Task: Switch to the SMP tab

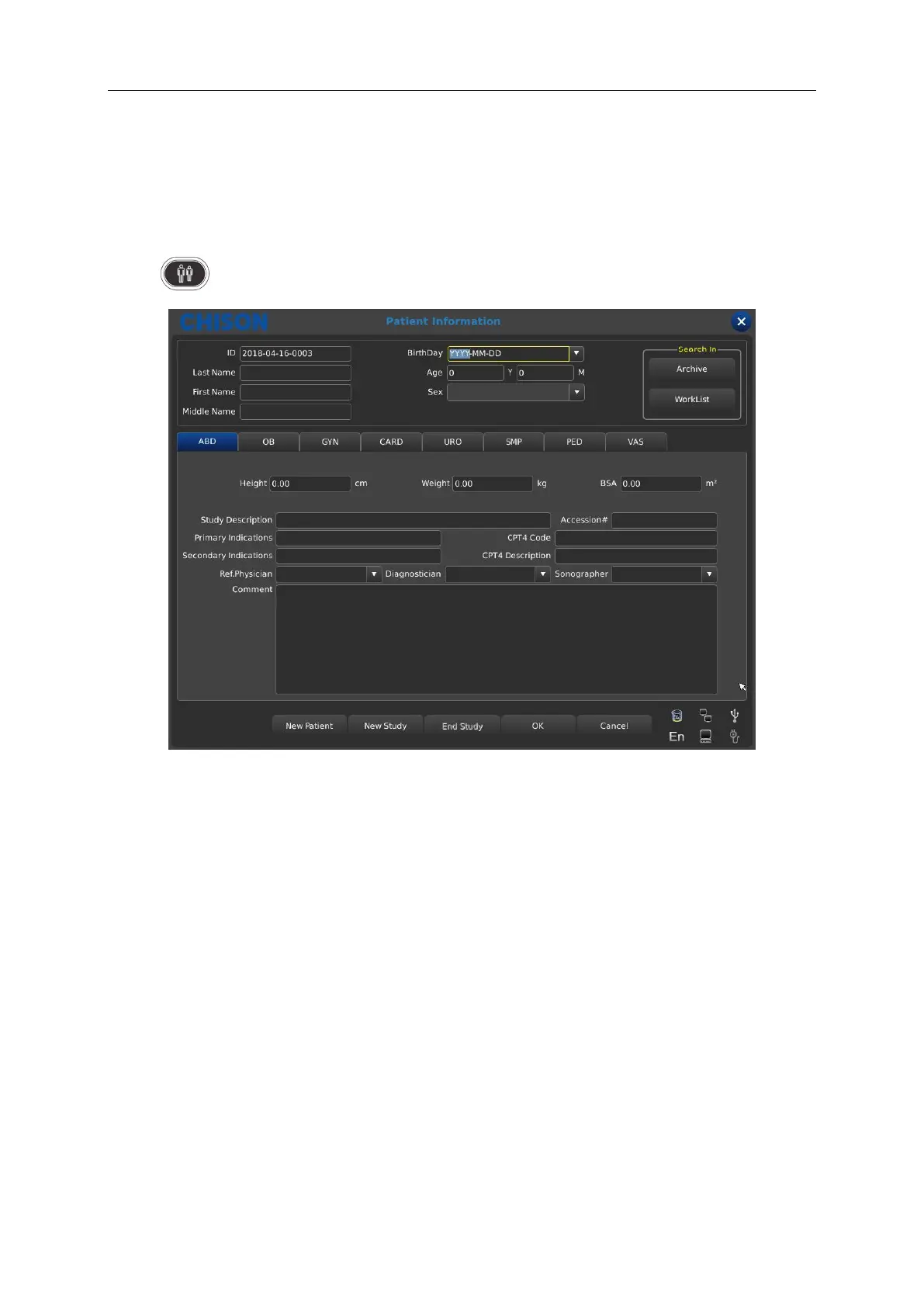Action: pyautogui.click(x=514, y=442)
